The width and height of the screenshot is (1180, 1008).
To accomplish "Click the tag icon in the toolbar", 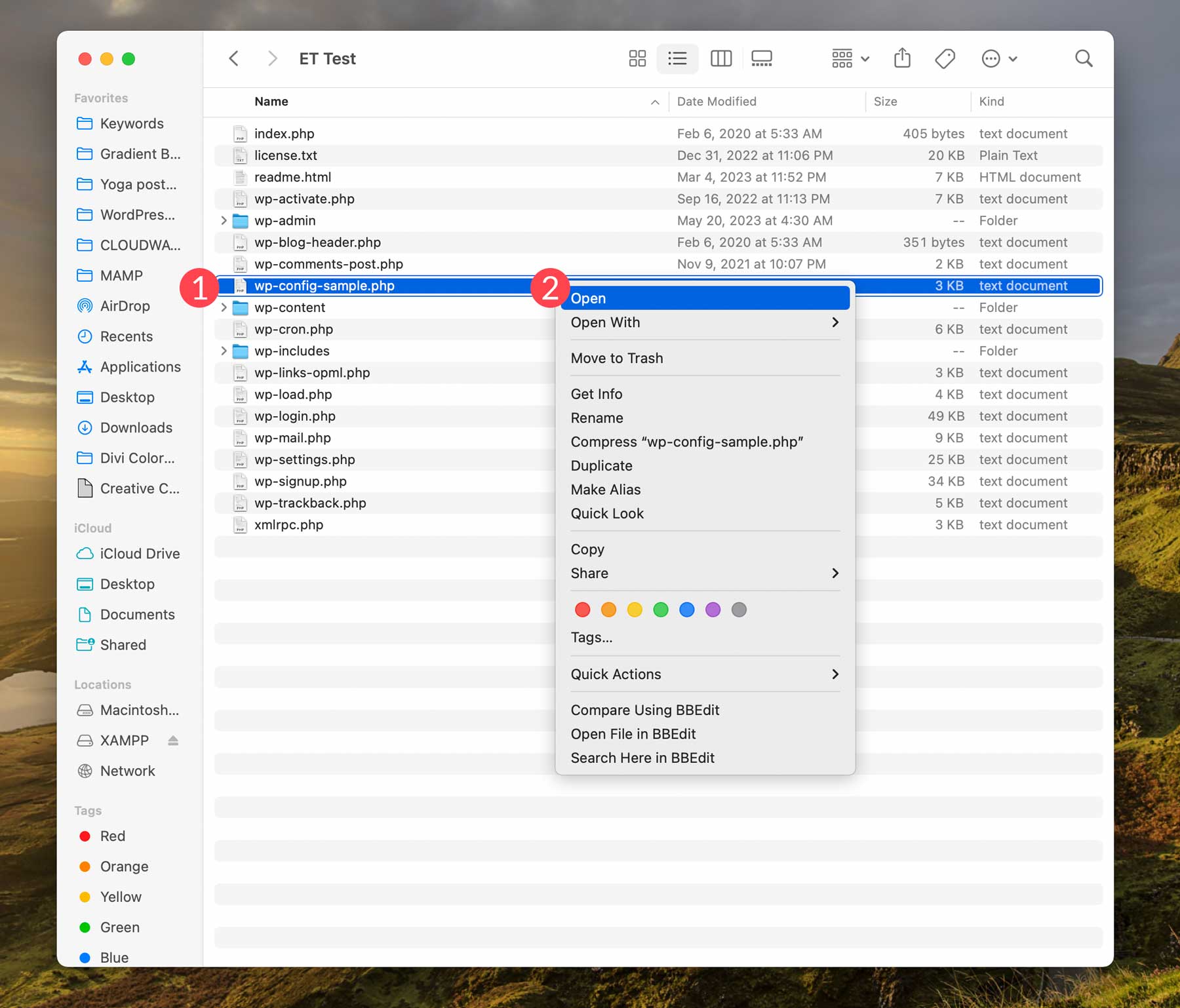I will tap(944, 58).
